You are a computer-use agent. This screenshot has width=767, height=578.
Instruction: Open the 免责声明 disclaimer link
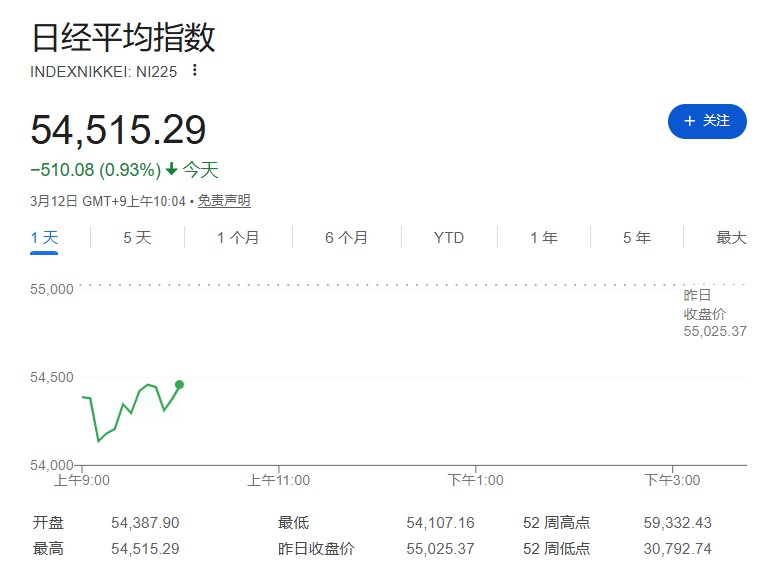(x=224, y=201)
